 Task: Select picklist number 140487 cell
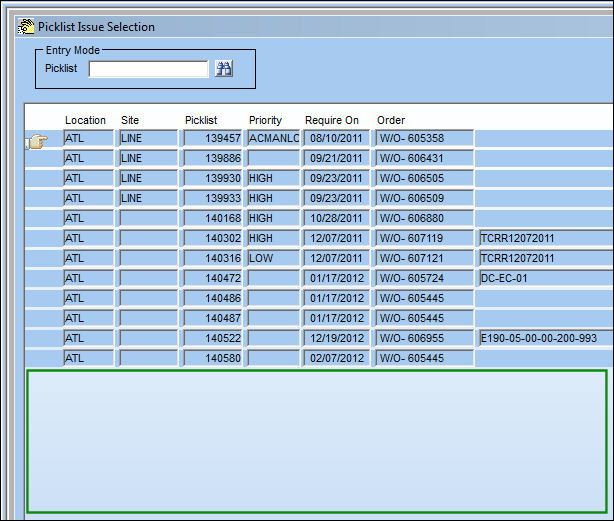(x=213, y=318)
